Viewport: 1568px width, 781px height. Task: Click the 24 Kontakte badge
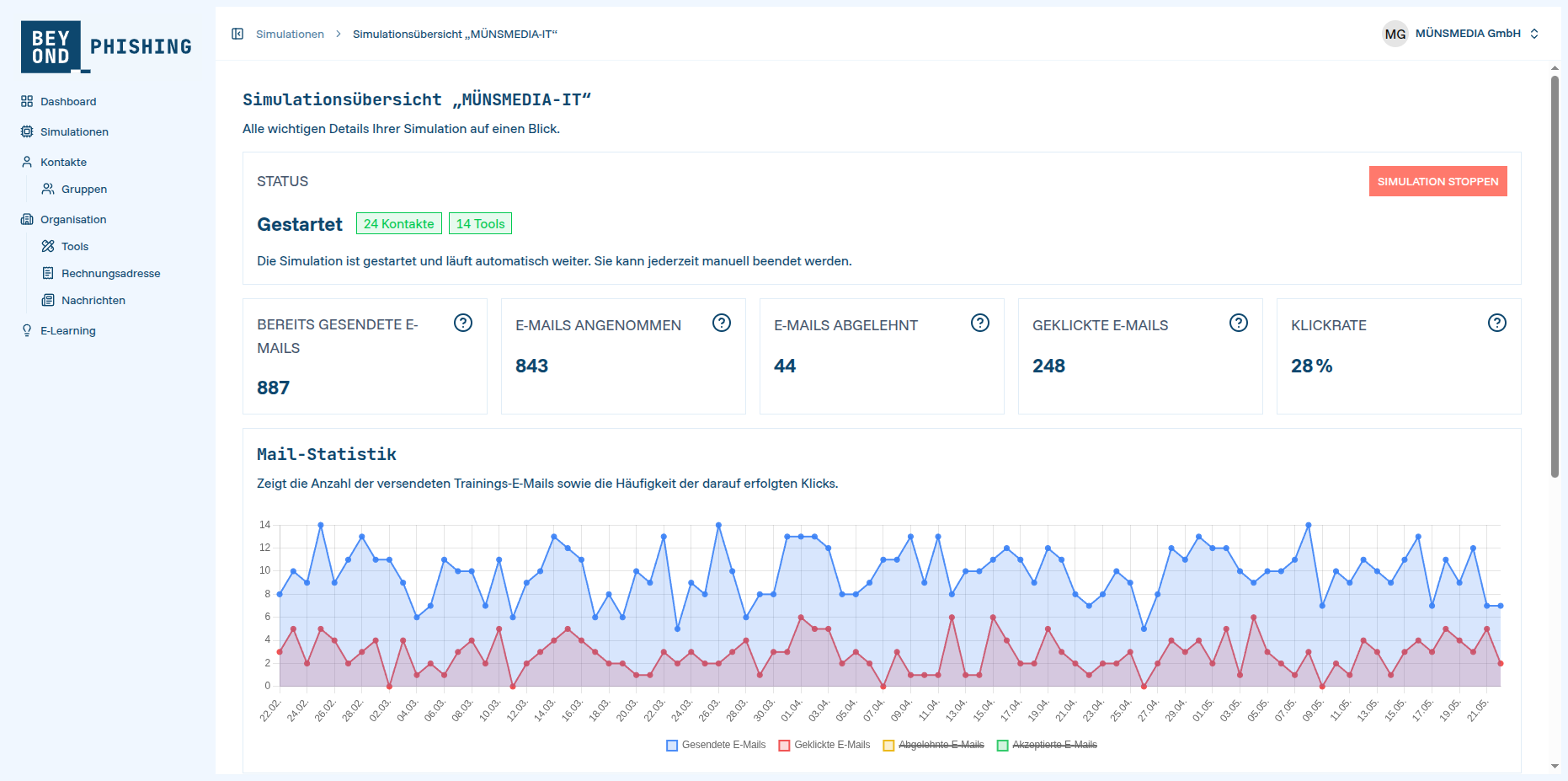click(x=399, y=223)
